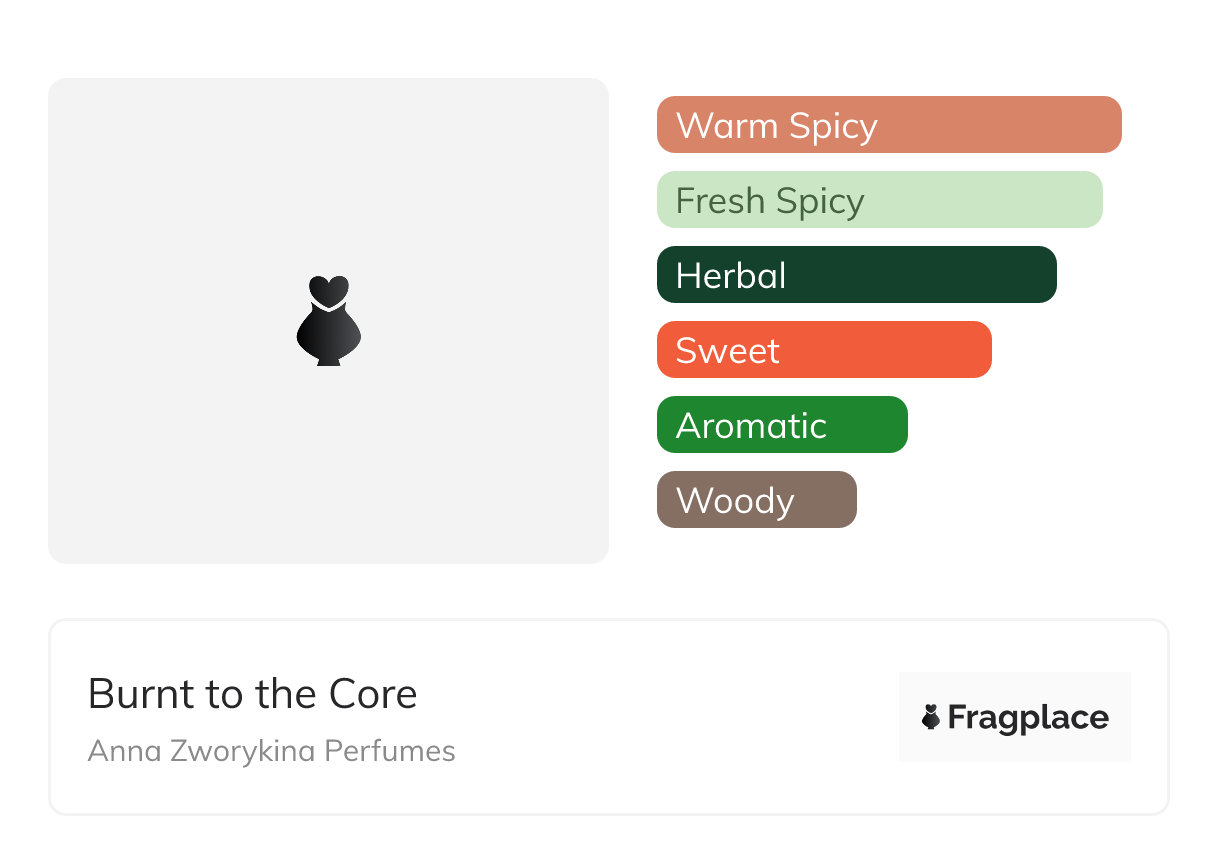Click the perfume bottle placeholder icon

[329, 321]
